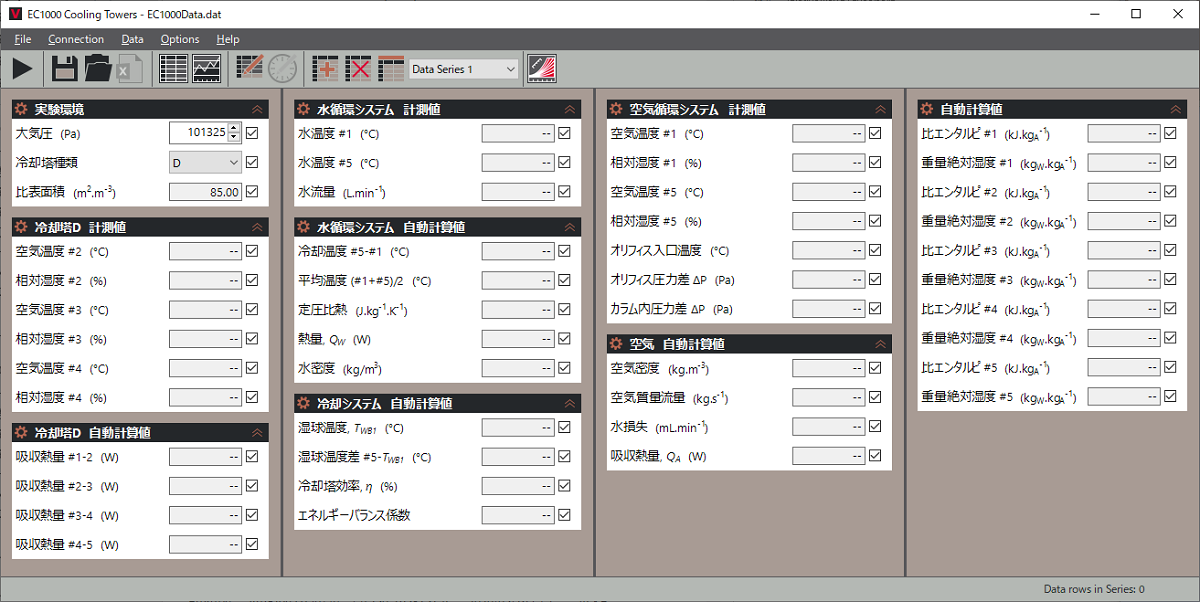Click the gear icon of 実験環境 panel
Image resolution: width=1200 pixels, height=602 pixels.
pos(21,109)
